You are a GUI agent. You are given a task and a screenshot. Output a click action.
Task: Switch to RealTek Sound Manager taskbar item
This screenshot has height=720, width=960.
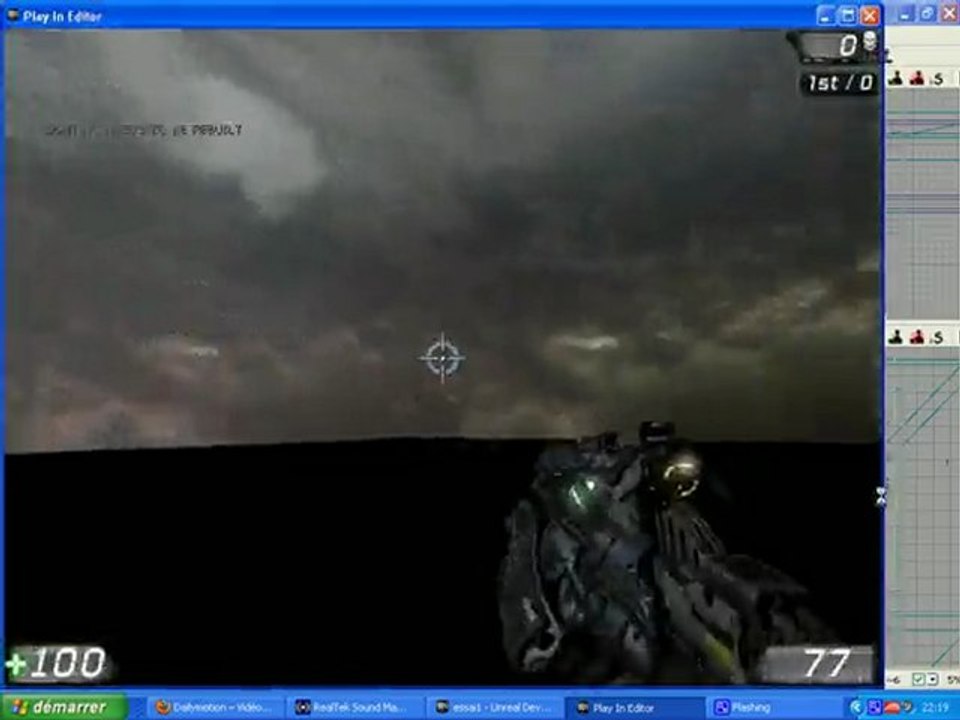click(x=355, y=708)
